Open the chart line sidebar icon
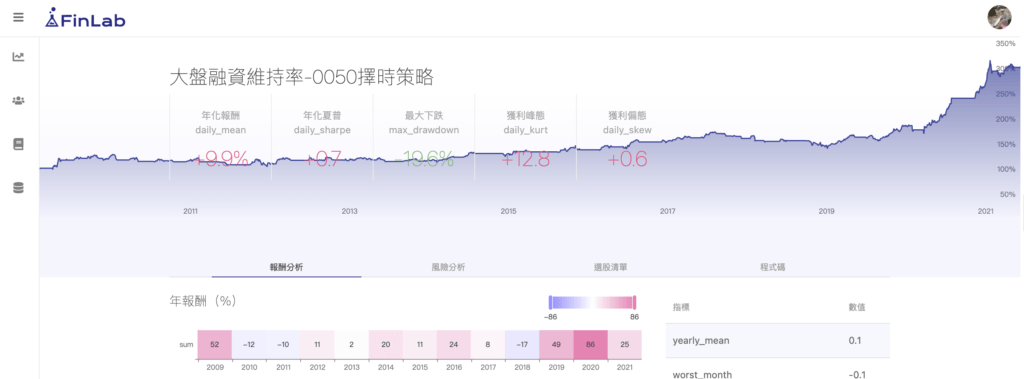Image resolution: width=1024 pixels, height=379 pixels. [x=18, y=57]
